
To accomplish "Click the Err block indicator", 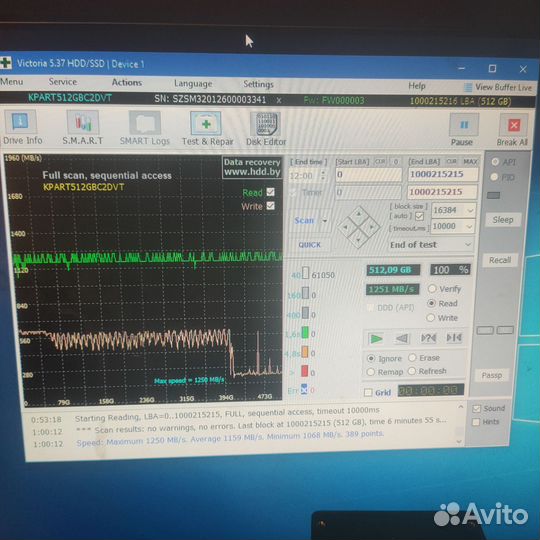I will pos(304,390).
